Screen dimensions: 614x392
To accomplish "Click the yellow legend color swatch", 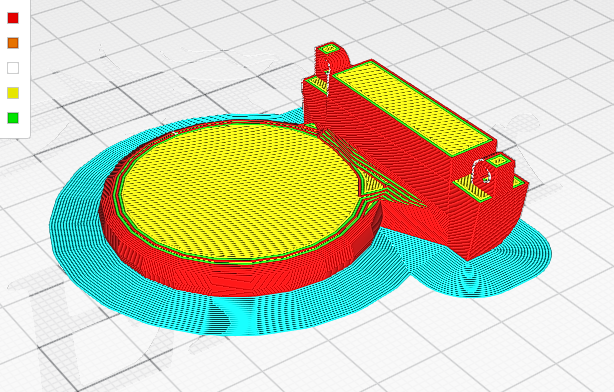I will pos(13,93).
